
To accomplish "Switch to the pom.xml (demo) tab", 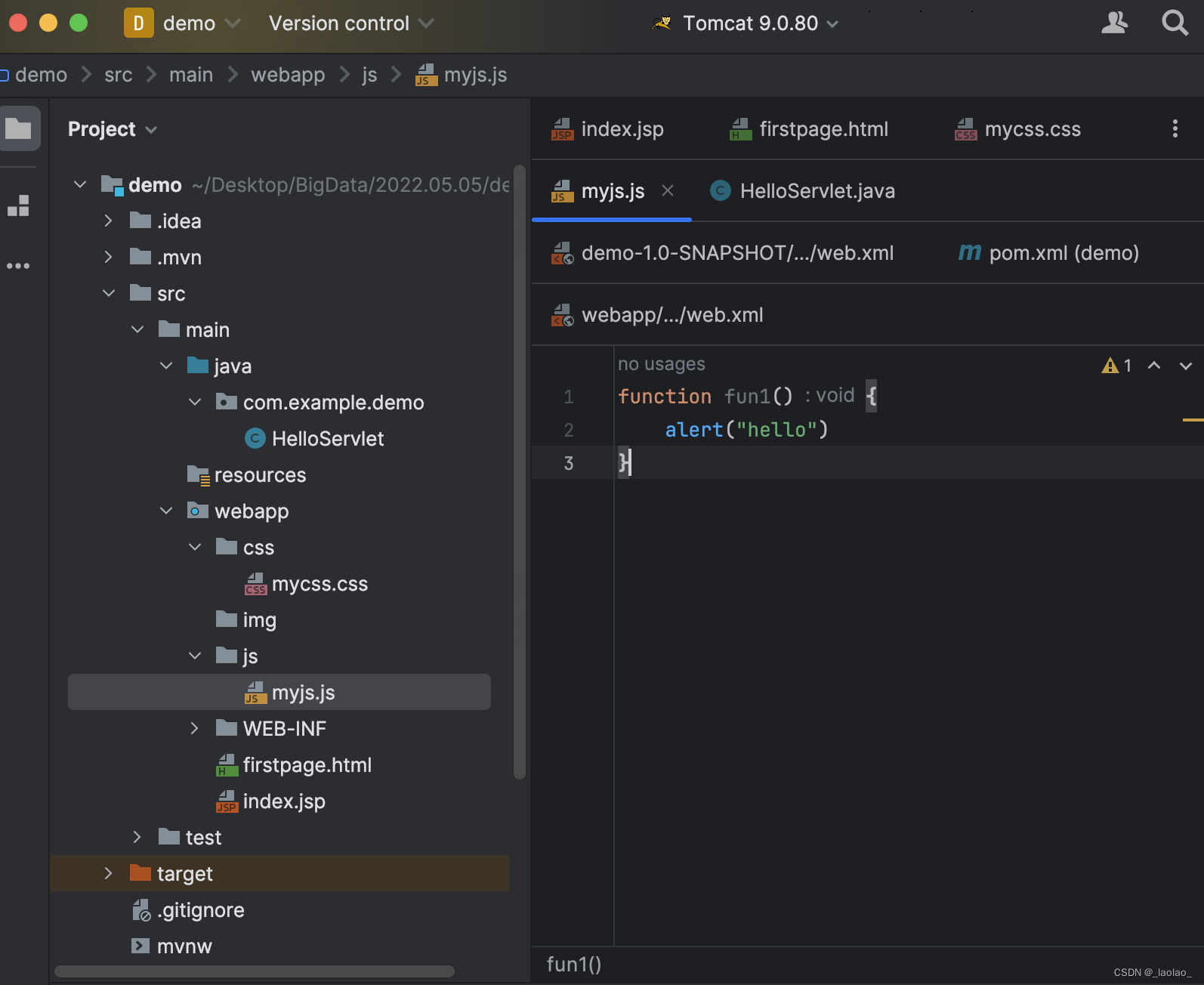I will coord(1048,253).
